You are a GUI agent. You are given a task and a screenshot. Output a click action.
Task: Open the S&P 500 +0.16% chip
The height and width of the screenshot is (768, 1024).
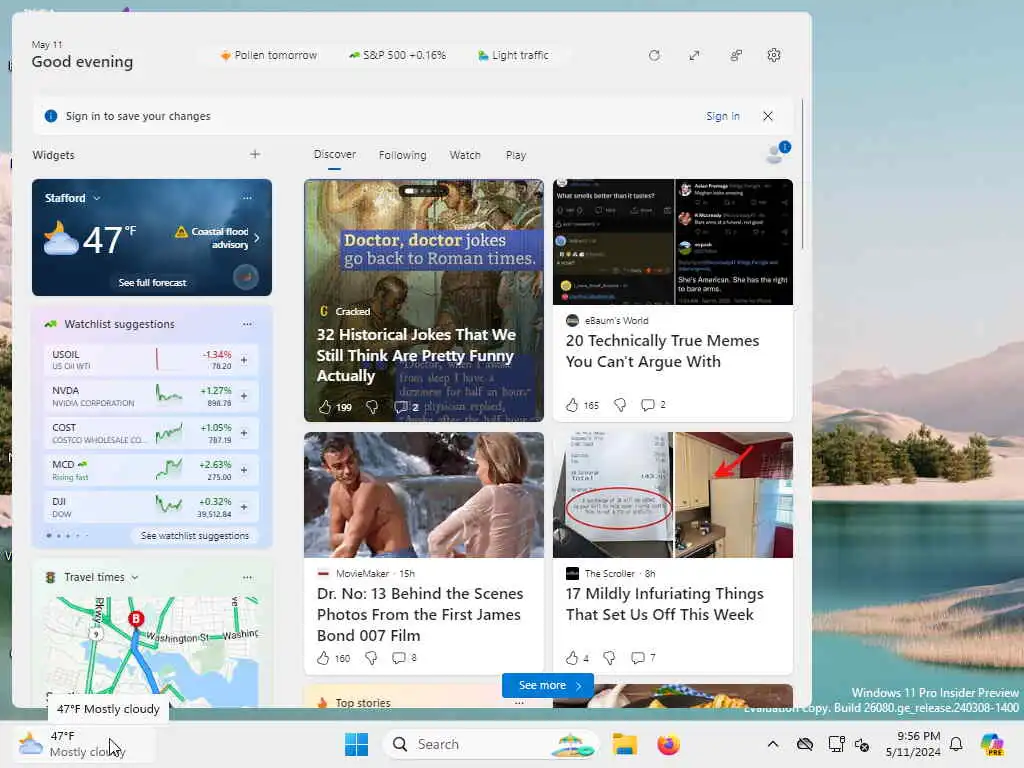tap(398, 56)
